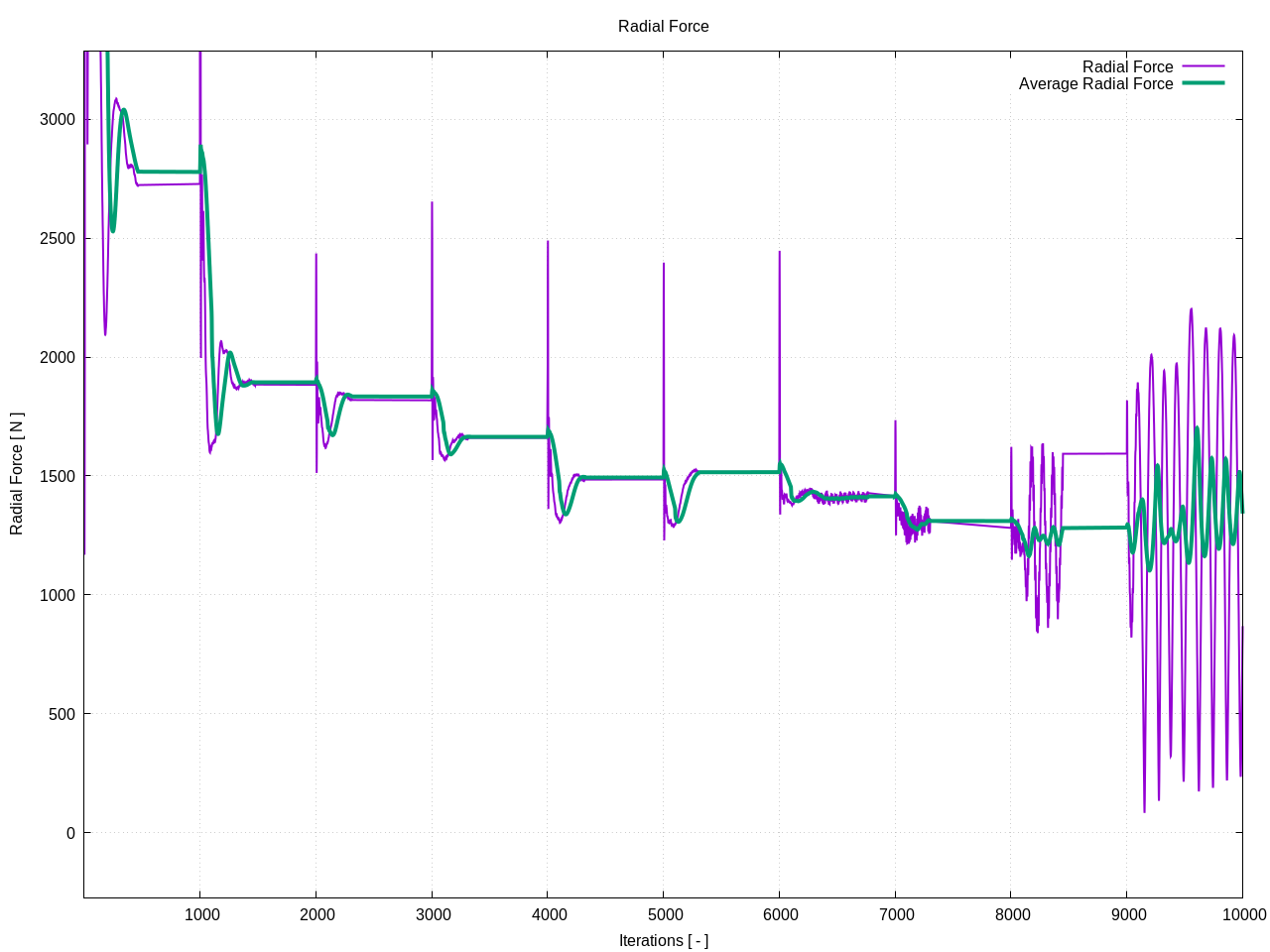The width and height of the screenshot is (1270, 952).
Task: Click the 'Radial Force' legend entry text
Action: click(x=1127, y=67)
